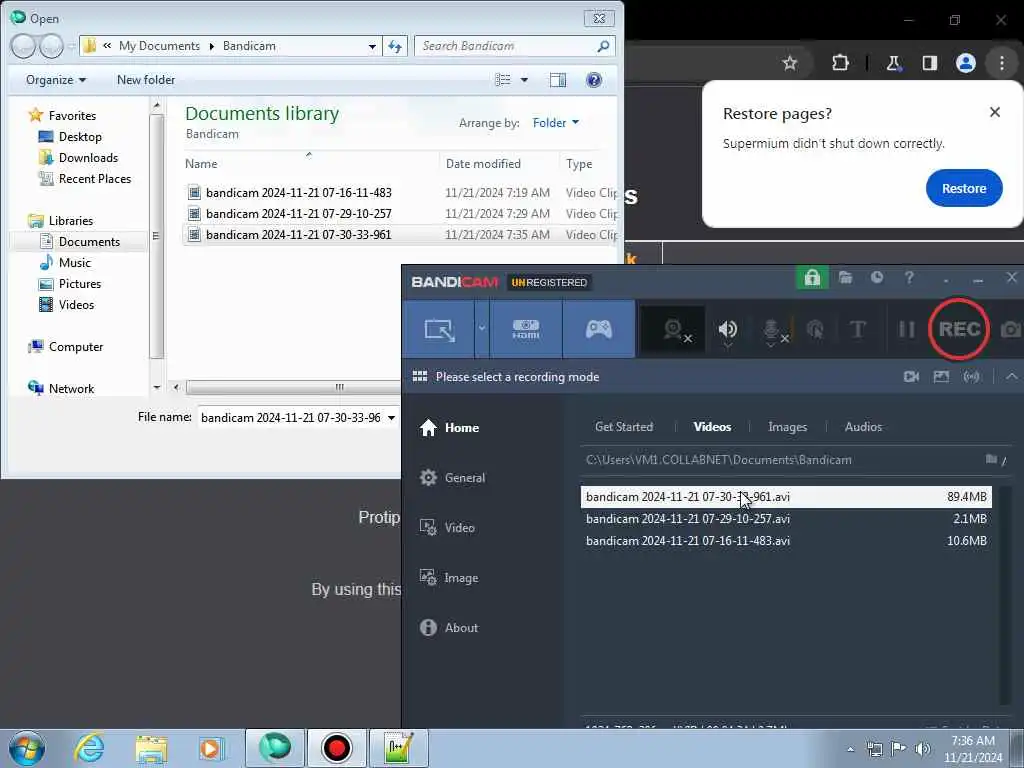Toggle mouse click effect icon

(x=815, y=330)
